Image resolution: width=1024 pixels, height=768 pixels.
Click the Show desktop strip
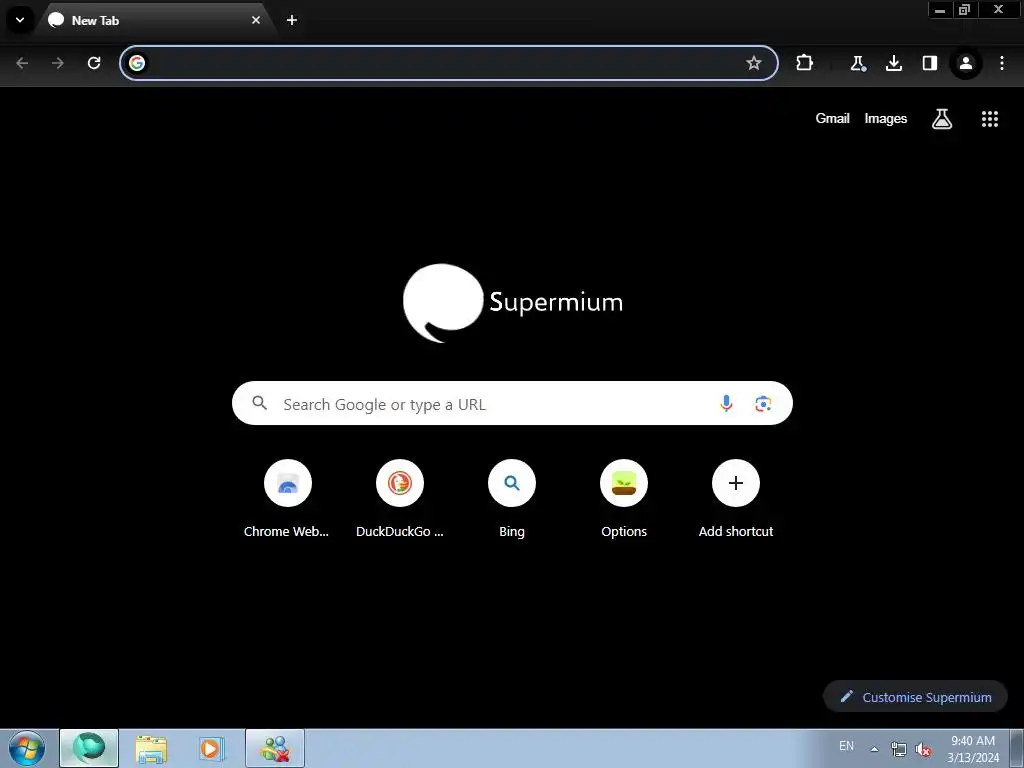point(1017,748)
